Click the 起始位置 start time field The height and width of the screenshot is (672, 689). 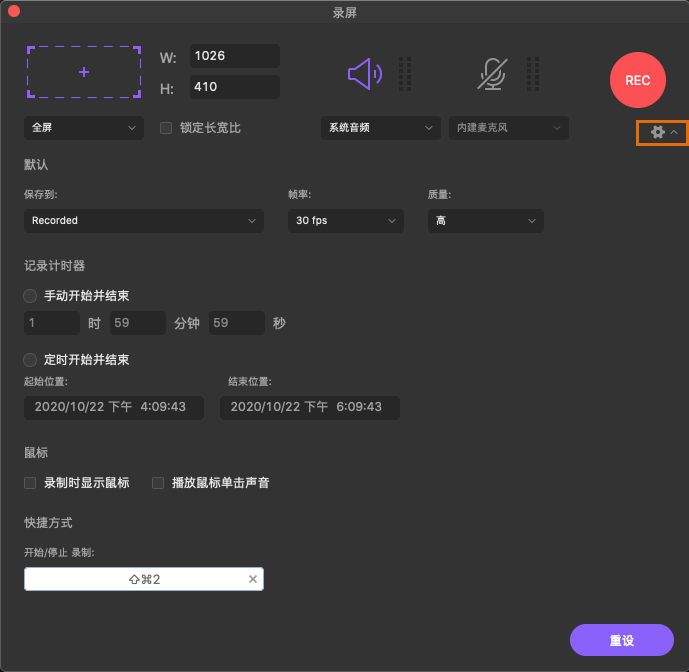tap(114, 407)
